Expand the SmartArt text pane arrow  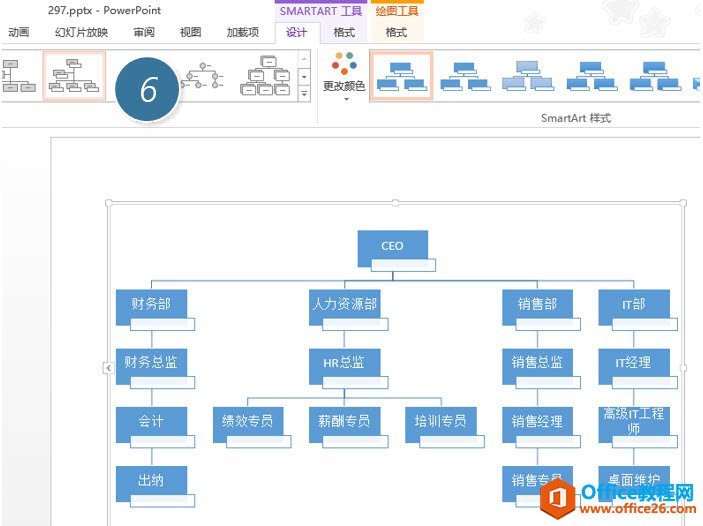tap(108, 368)
